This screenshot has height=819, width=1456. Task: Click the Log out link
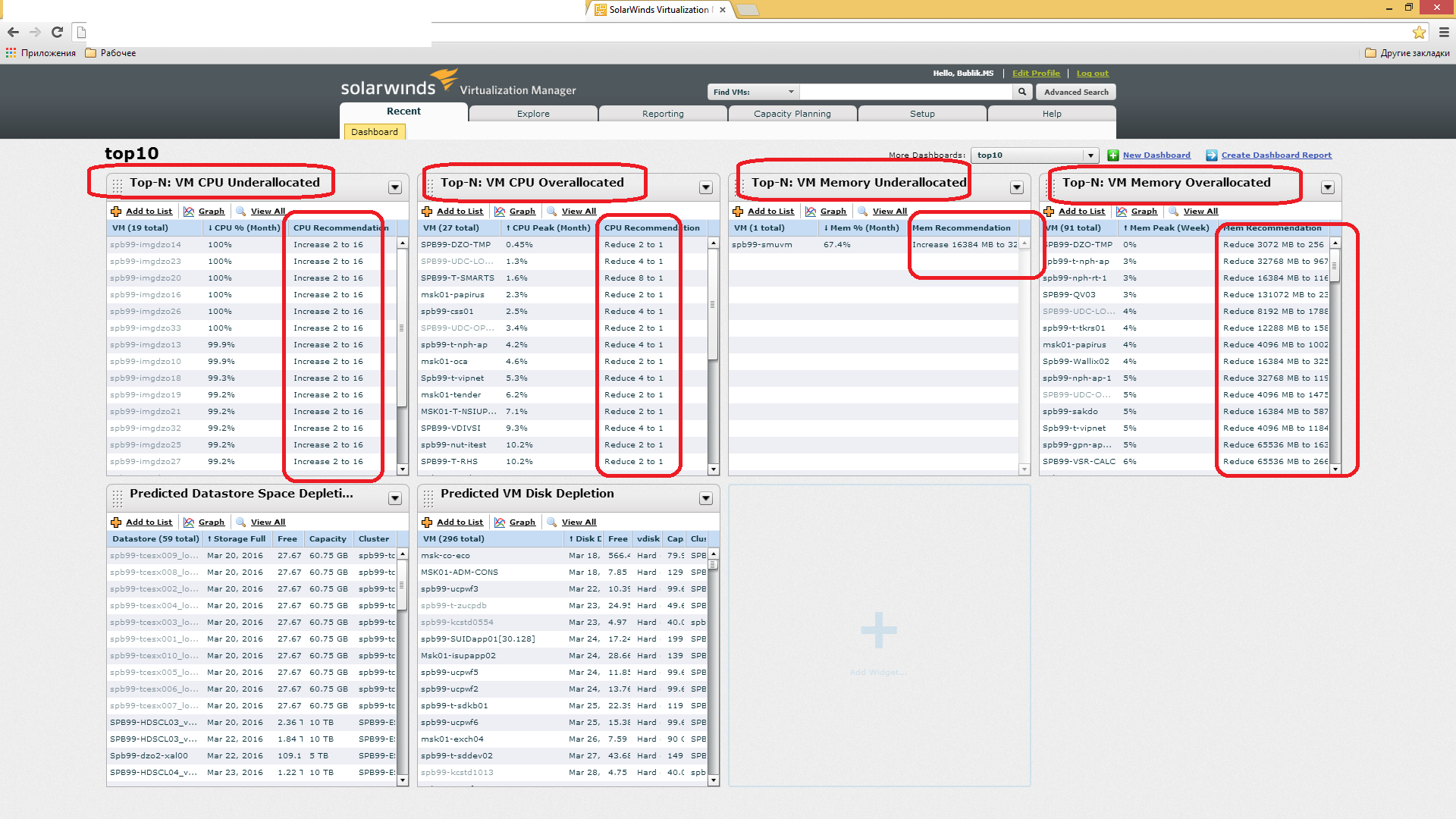pyautogui.click(x=1092, y=74)
